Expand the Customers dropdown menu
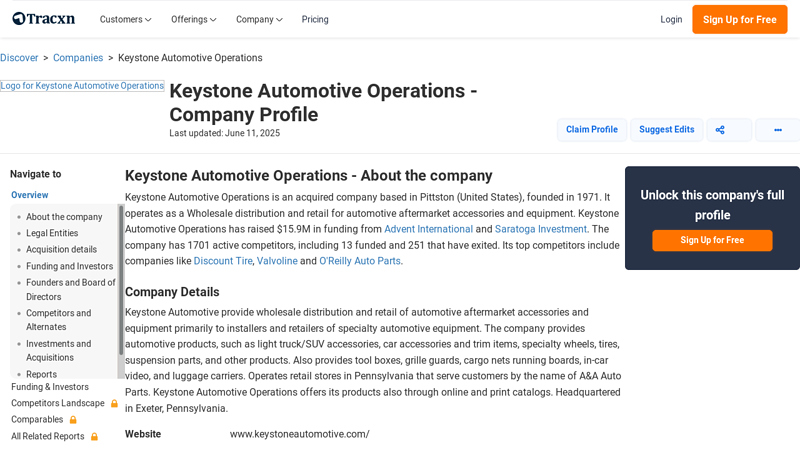Screen dimensions: 800x450 tap(126, 19)
